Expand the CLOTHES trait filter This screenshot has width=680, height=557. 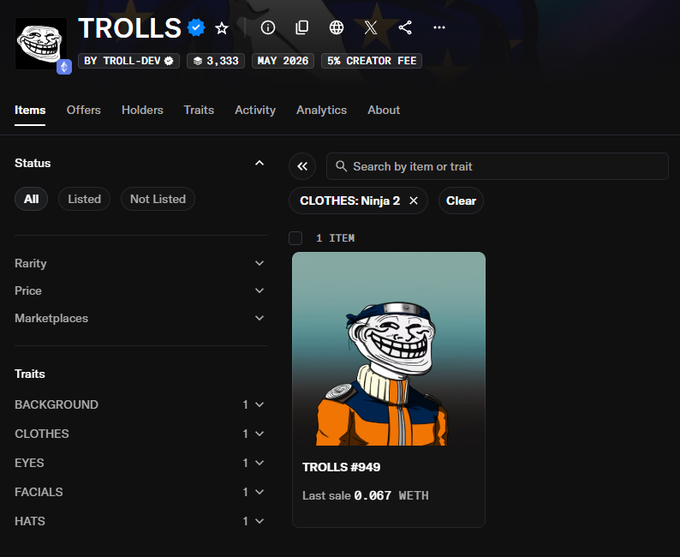pyautogui.click(x=141, y=434)
